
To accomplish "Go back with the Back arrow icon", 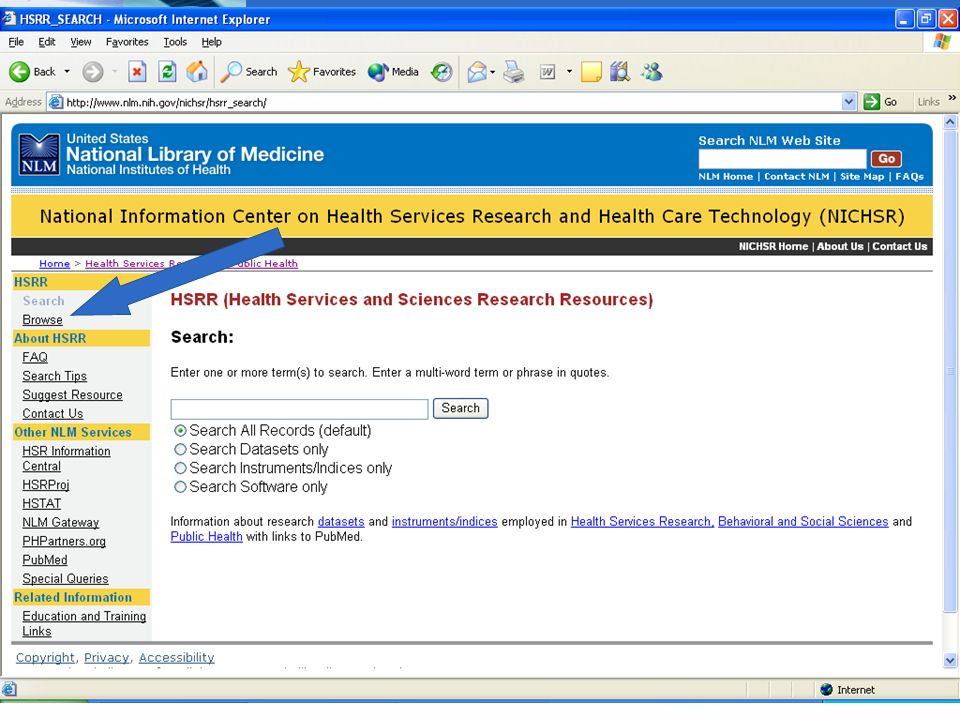I will (x=19, y=72).
